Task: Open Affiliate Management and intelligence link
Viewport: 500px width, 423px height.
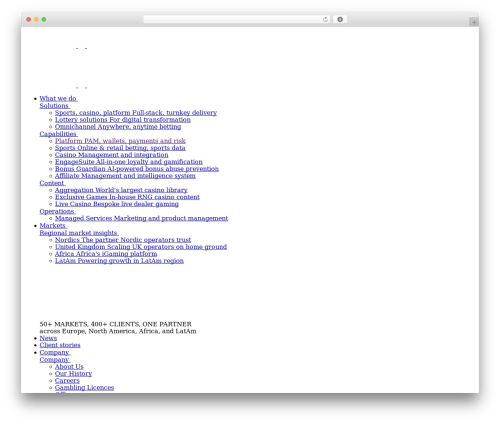Action: [125, 176]
